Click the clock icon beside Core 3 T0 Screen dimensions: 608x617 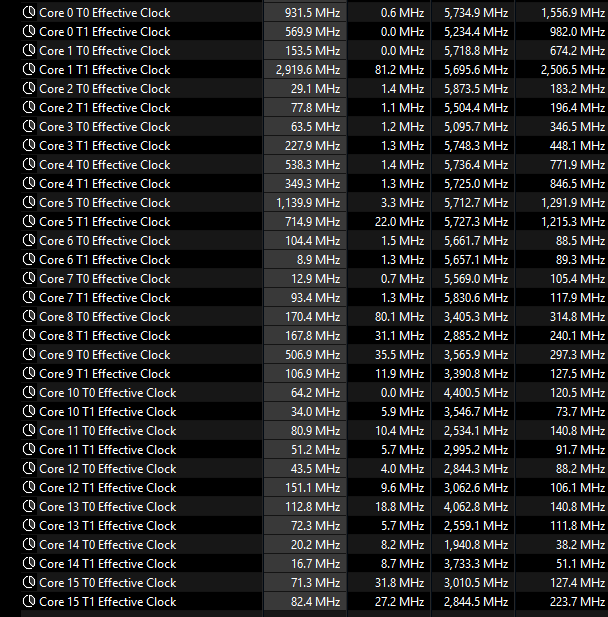[x=29, y=126]
